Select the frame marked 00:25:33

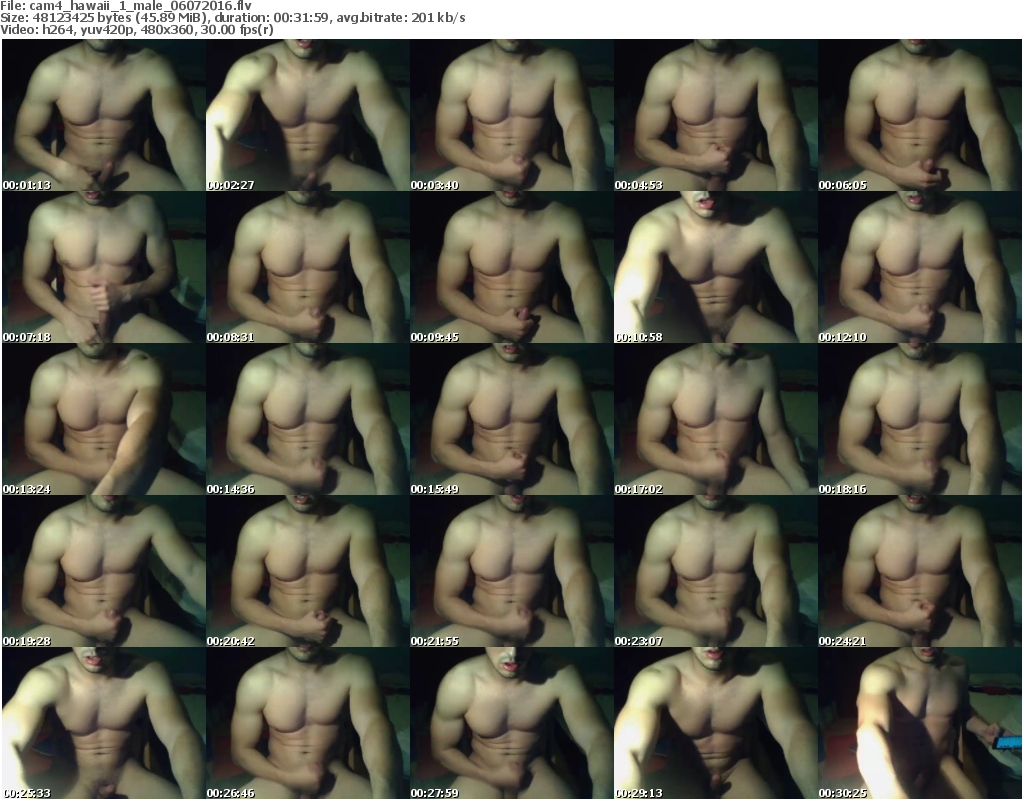[103, 725]
